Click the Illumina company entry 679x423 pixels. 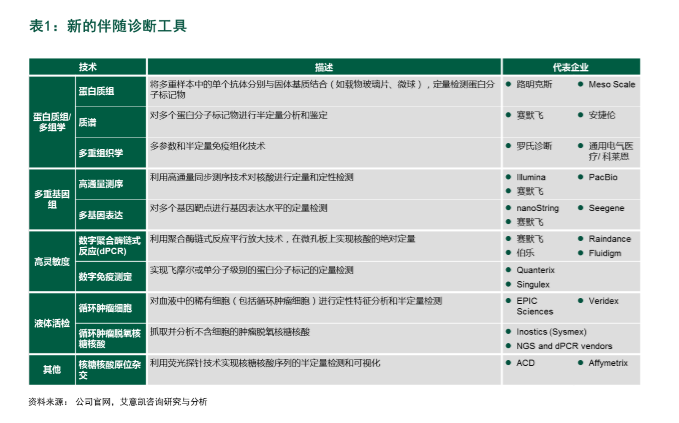click(x=531, y=177)
